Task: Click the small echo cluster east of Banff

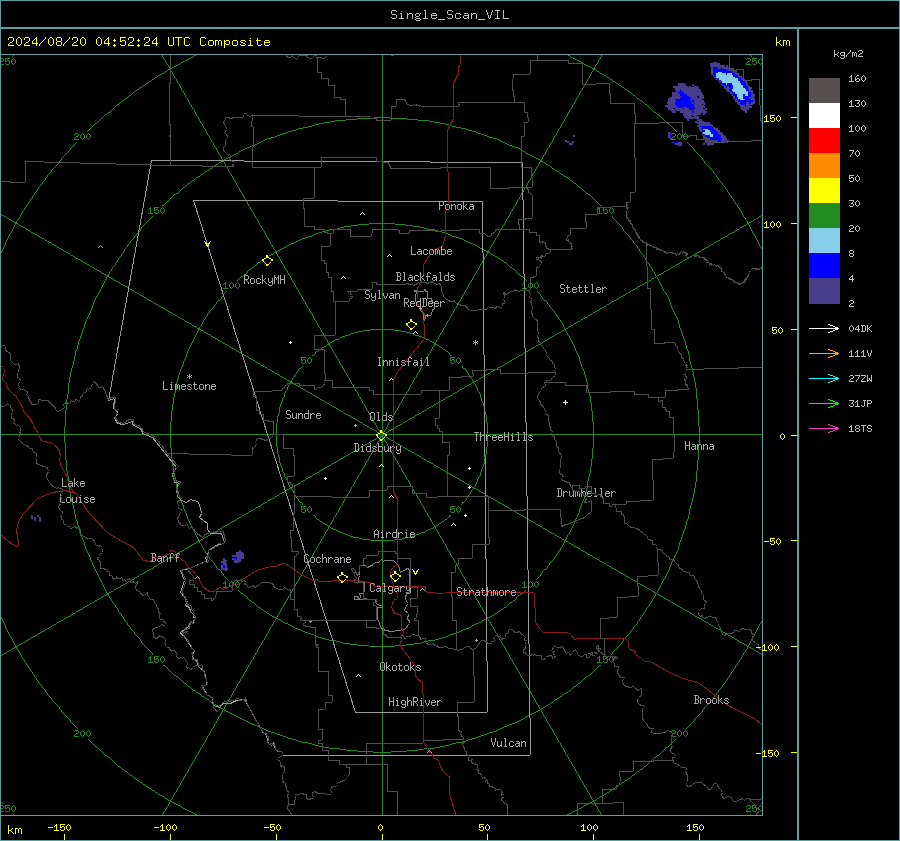Action: (x=232, y=560)
